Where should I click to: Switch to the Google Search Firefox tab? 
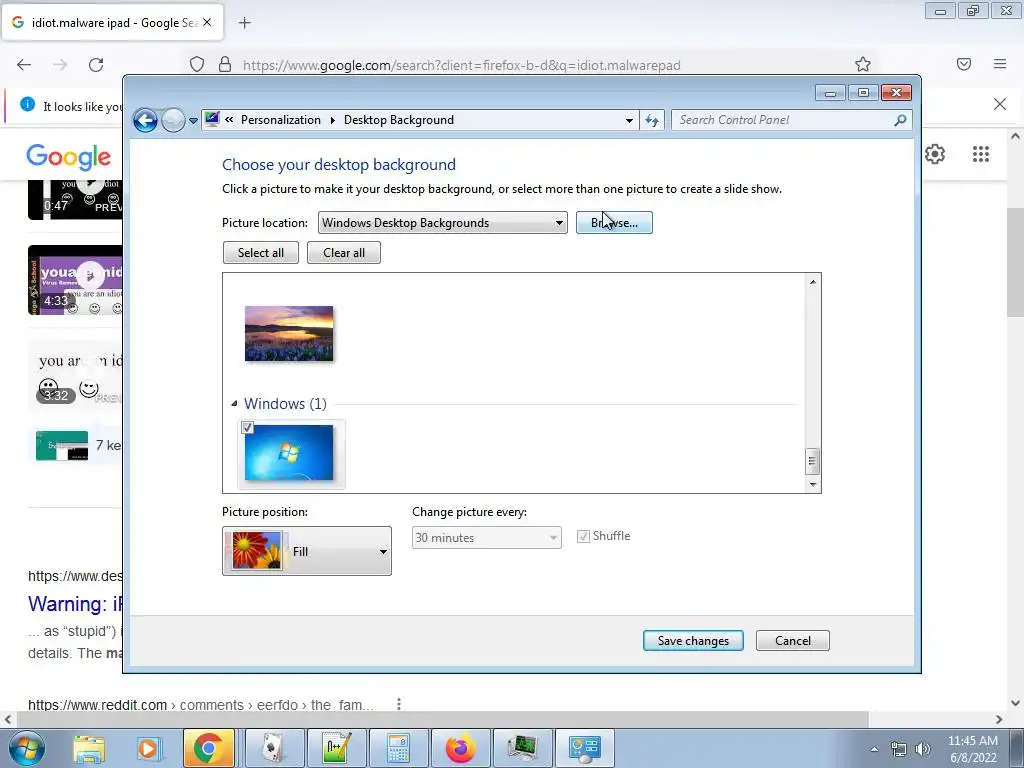click(113, 22)
